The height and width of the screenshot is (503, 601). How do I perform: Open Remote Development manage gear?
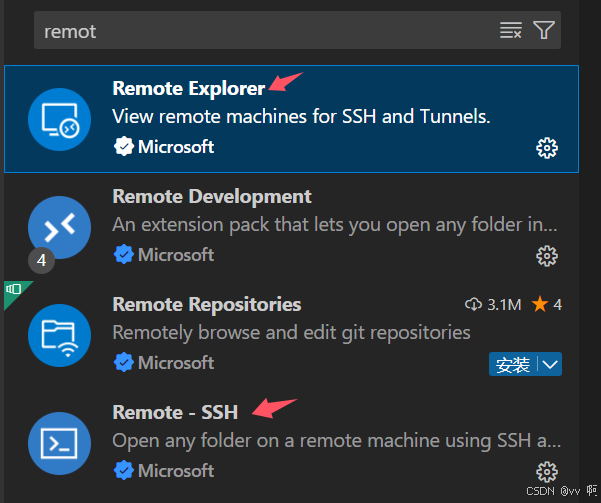[x=547, y=256]
